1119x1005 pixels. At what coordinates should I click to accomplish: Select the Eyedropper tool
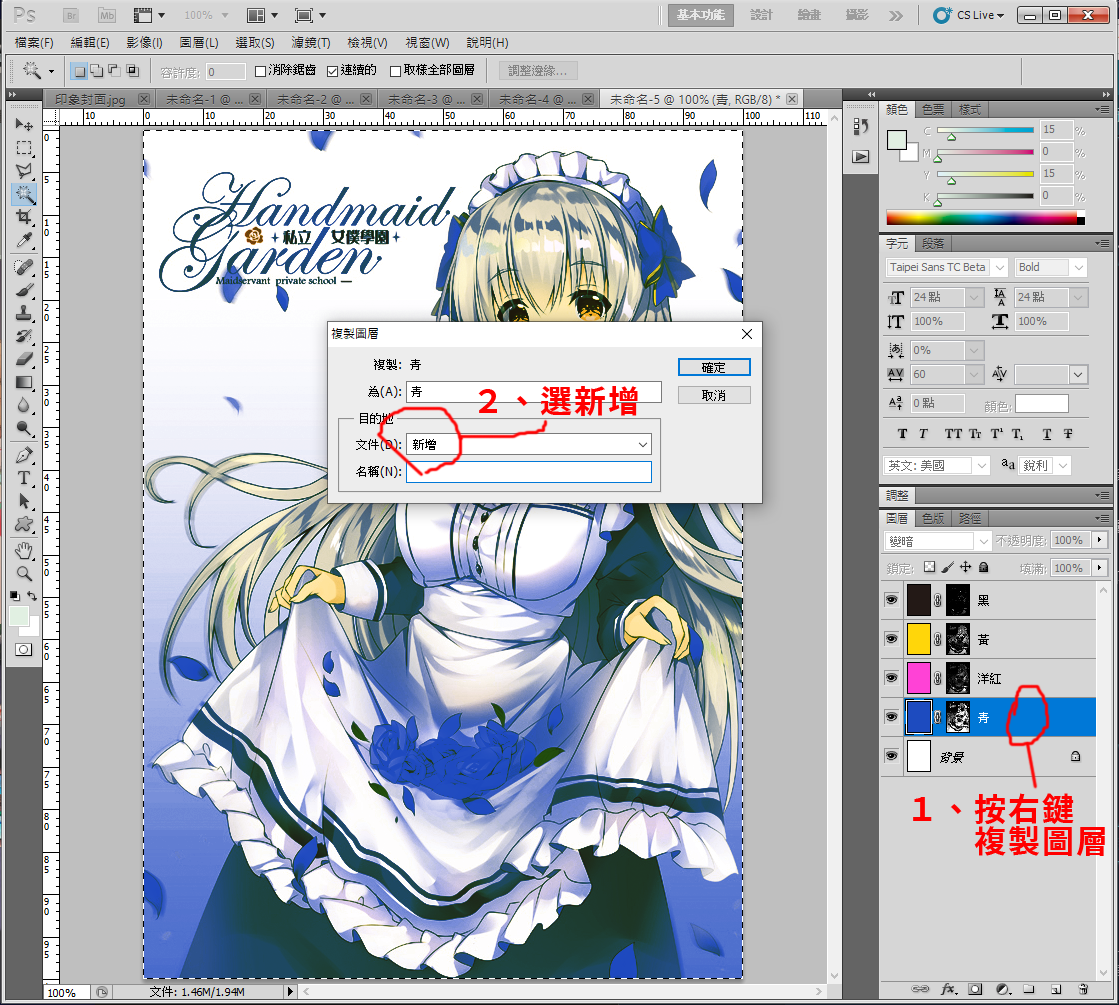24,241
